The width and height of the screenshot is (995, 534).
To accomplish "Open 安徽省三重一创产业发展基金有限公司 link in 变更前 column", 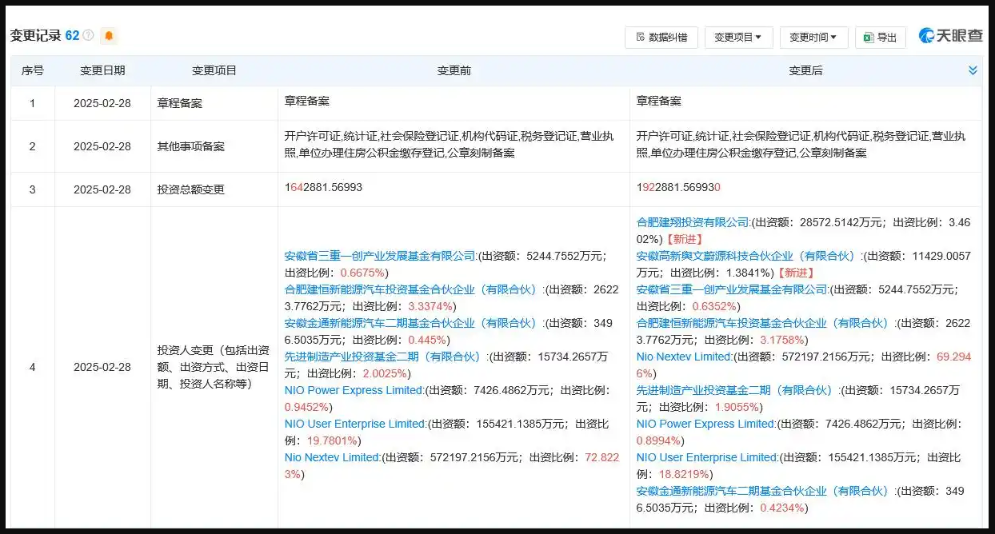I will 379,256.
